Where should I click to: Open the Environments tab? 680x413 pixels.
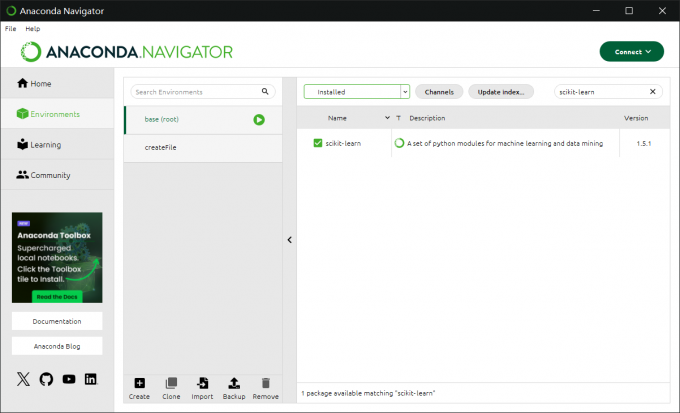(57, 114)
